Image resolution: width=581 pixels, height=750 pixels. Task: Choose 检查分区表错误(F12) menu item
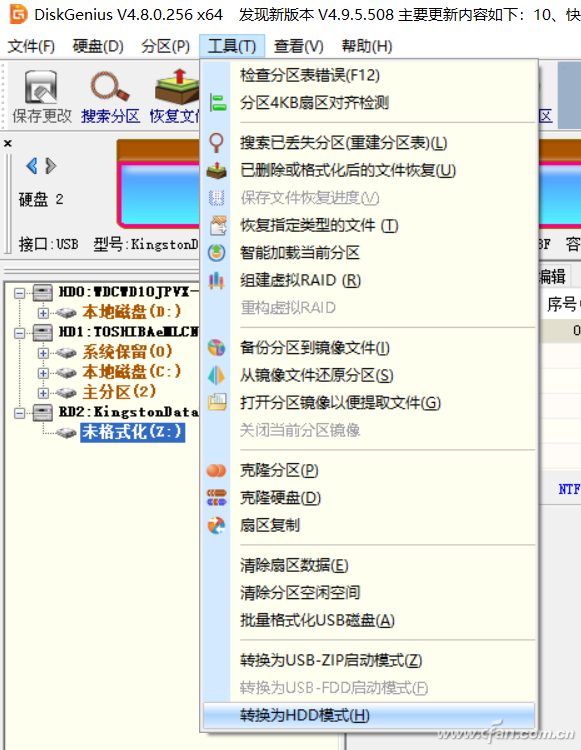(x=369, y=75)
